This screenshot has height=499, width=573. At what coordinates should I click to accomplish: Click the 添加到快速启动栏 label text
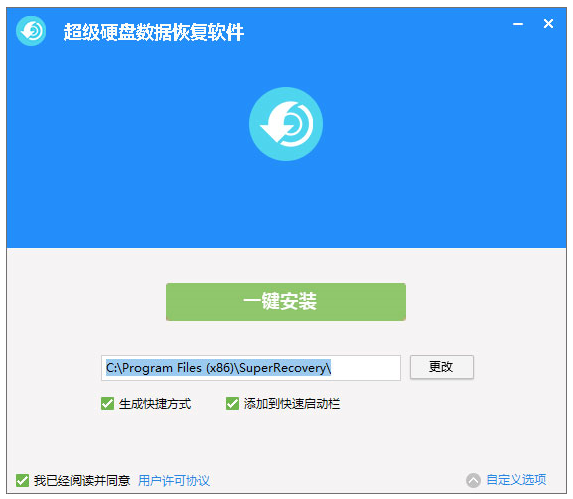tap(292, 404)
